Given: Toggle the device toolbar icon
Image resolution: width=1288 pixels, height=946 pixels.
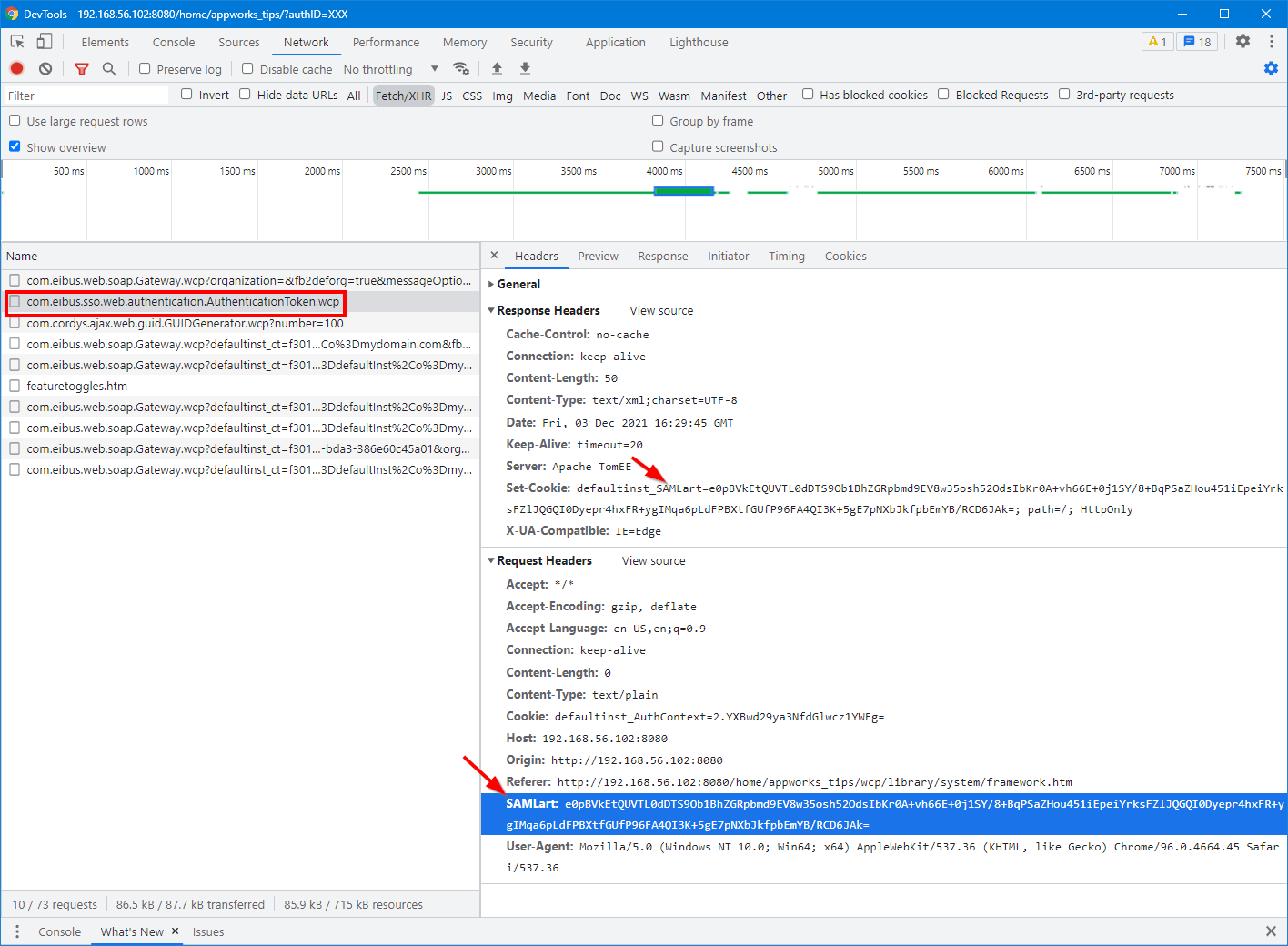Looking at the screenshot, I should pyautogui.click(x=45, y=42).
